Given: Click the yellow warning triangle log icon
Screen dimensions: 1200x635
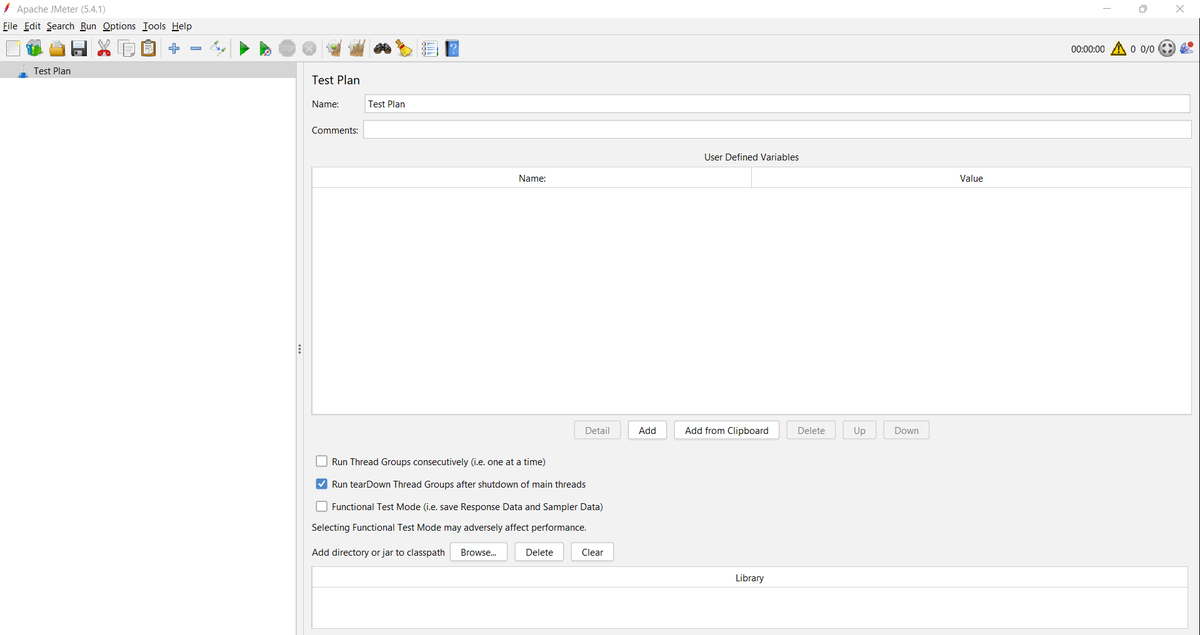Looking at the screenshot, I should click(1118, 49).
